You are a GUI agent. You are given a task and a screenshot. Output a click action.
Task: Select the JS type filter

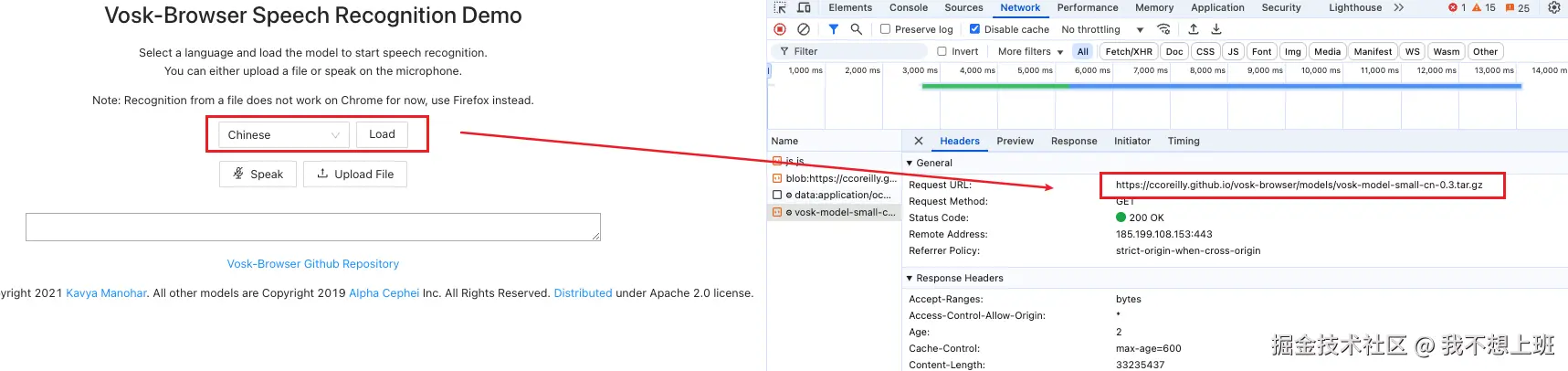tap(1234, 51)
